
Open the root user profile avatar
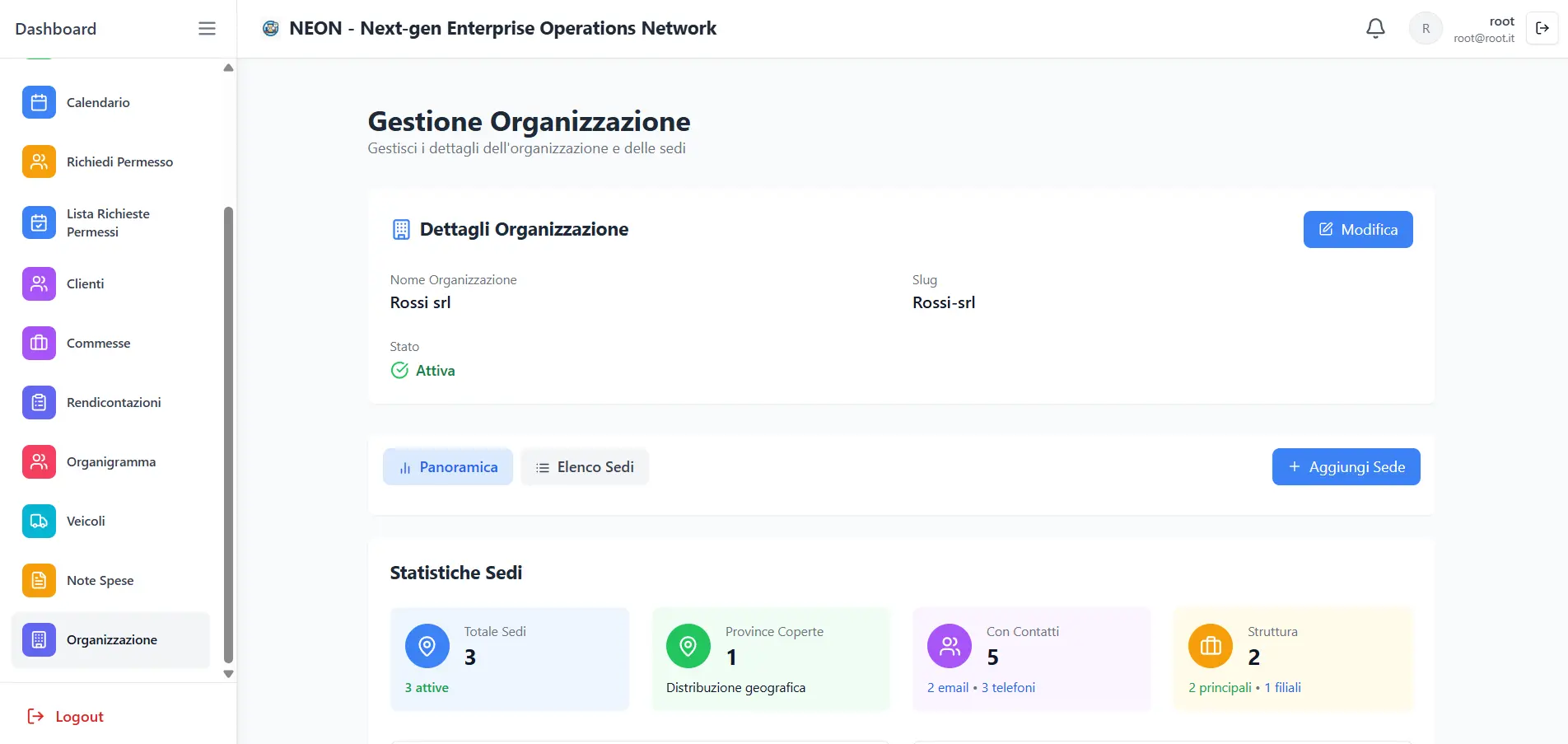(1425, 27)
